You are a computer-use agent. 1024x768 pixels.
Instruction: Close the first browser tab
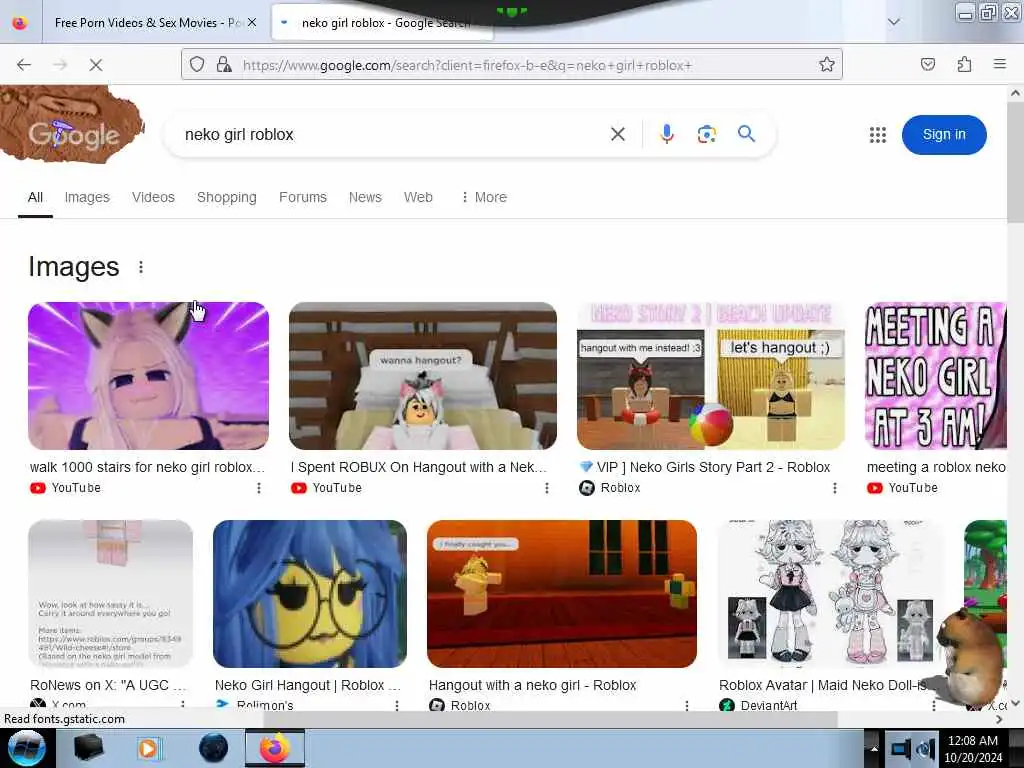(252, 22)
